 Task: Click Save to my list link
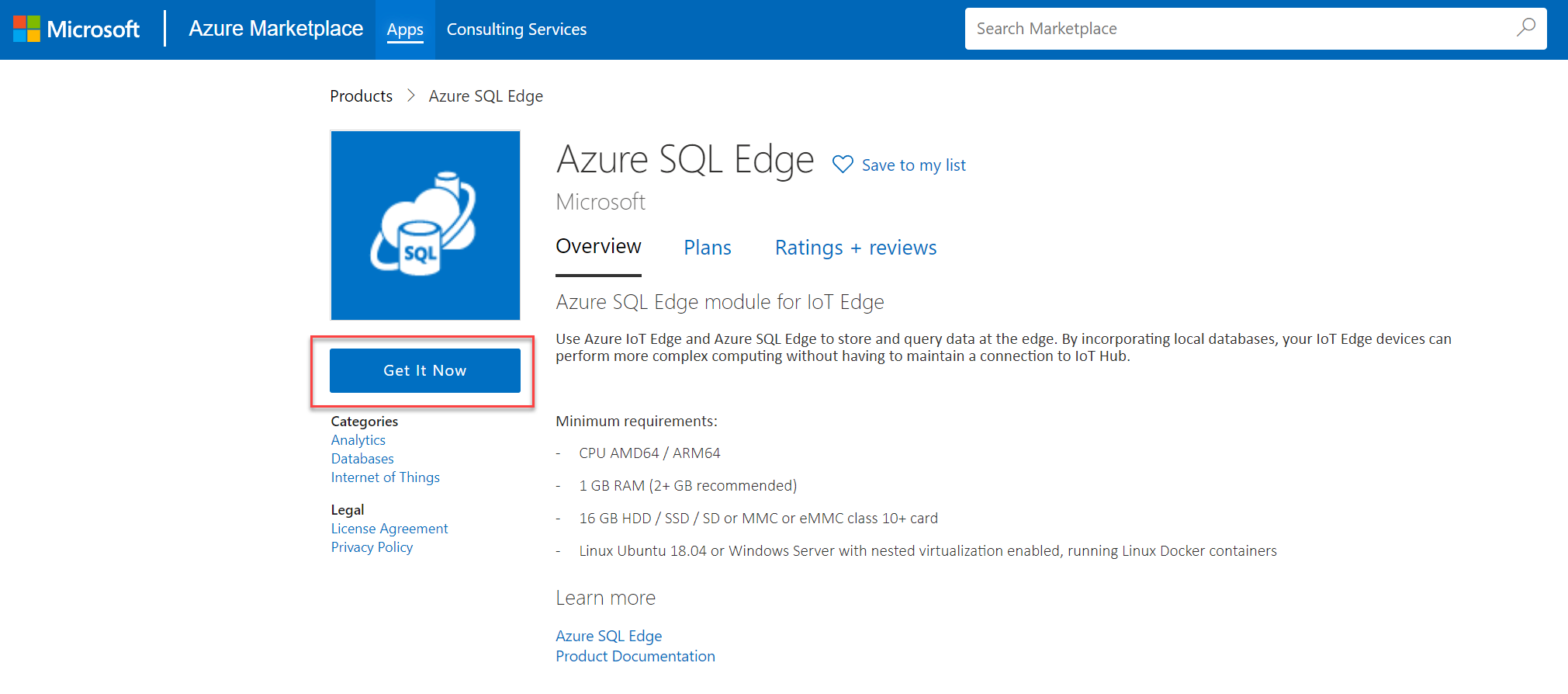click(914, 165)
